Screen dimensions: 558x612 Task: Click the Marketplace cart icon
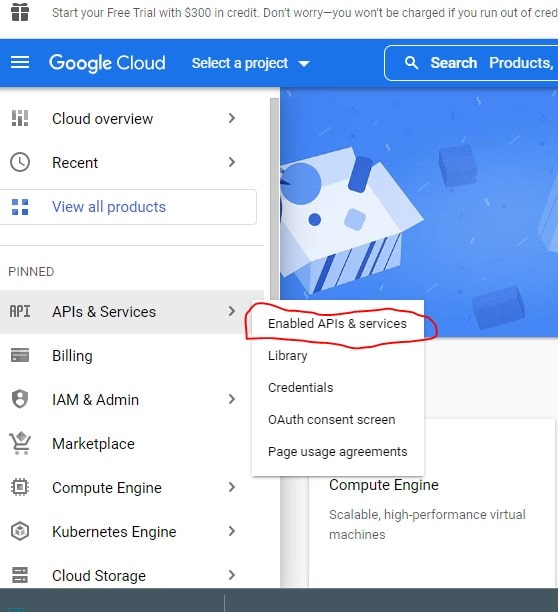tap(20, 443)
